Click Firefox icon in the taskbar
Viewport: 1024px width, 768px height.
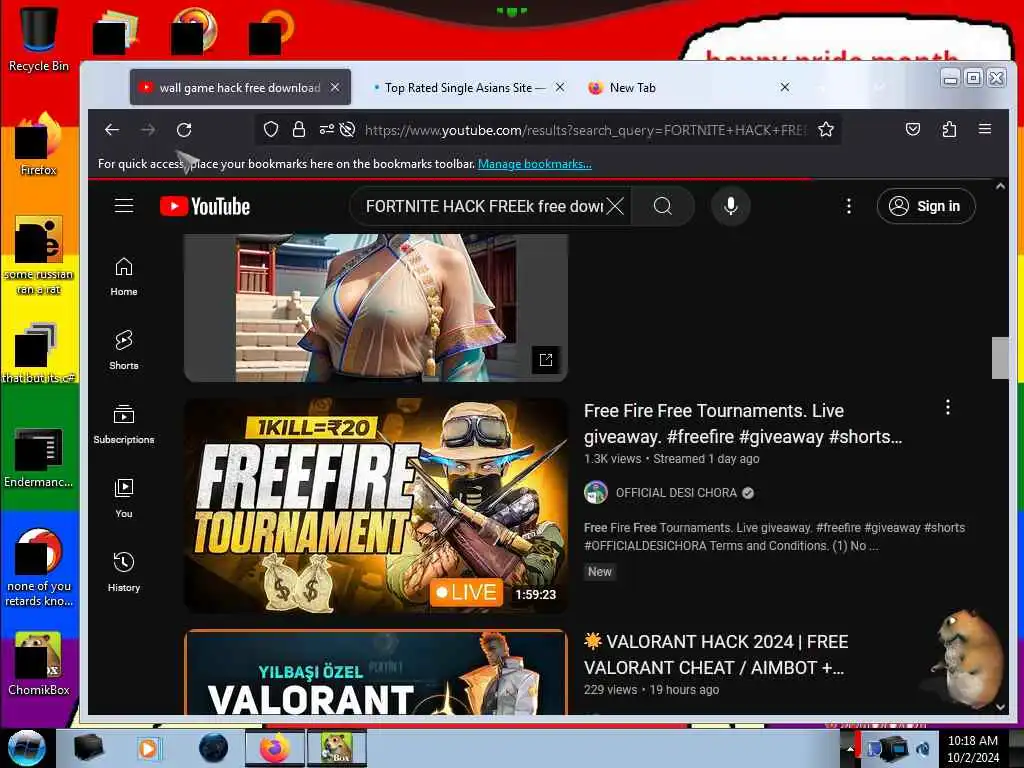[274, 748]
